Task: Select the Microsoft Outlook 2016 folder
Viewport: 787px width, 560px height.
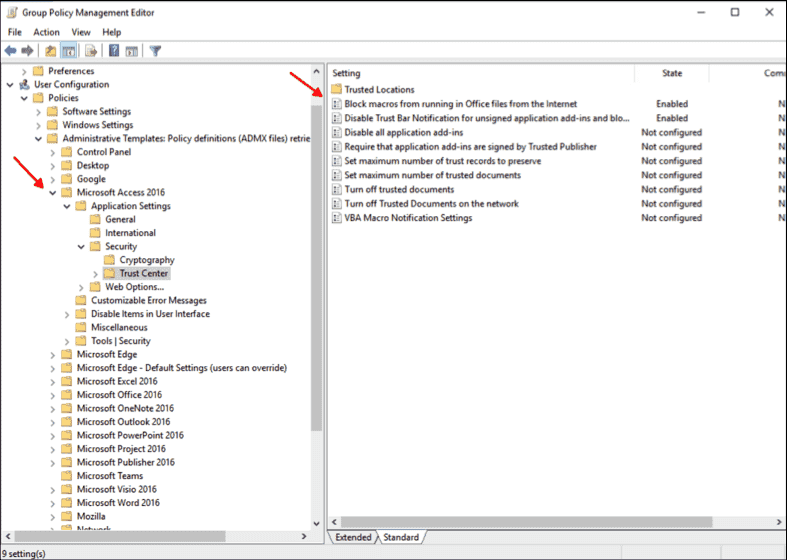Action: coord(123,422)
